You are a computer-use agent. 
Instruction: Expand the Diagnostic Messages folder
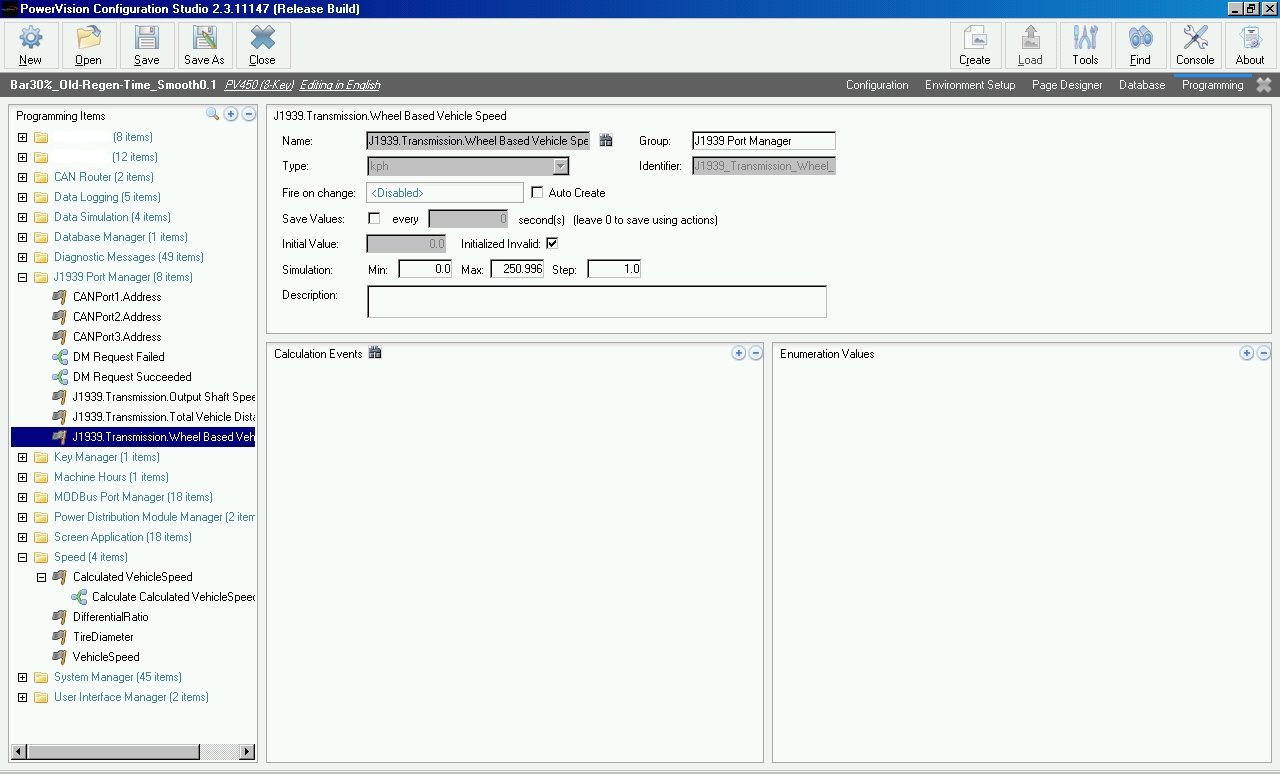(x=22, y=257)
